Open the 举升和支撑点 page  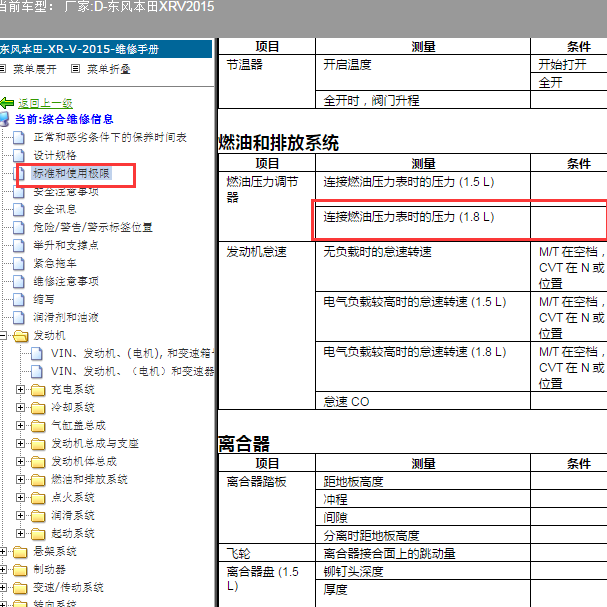pos(66,245)
